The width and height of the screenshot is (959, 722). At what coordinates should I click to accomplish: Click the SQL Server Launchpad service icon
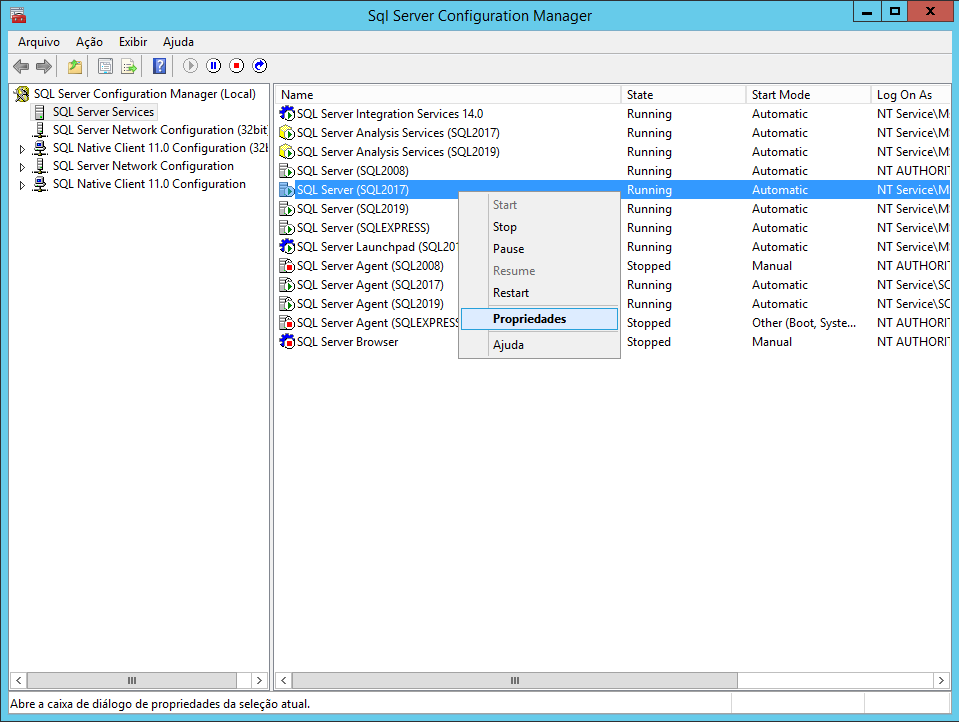coord(287,247)
